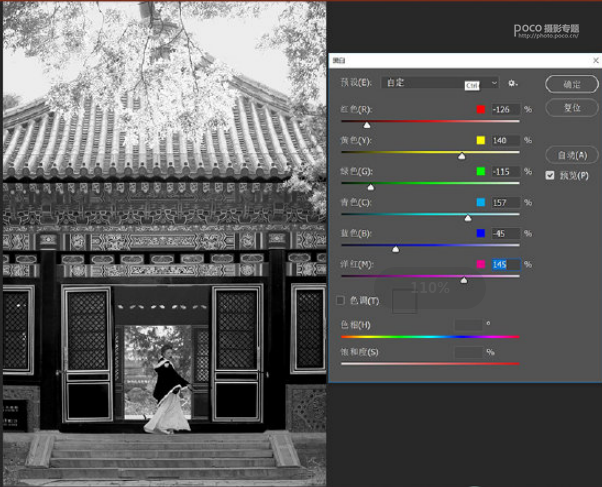This screenshot has width=602, height=487.
Task: Click the 绿色(G) slider handle
Action: coord(370,187)
